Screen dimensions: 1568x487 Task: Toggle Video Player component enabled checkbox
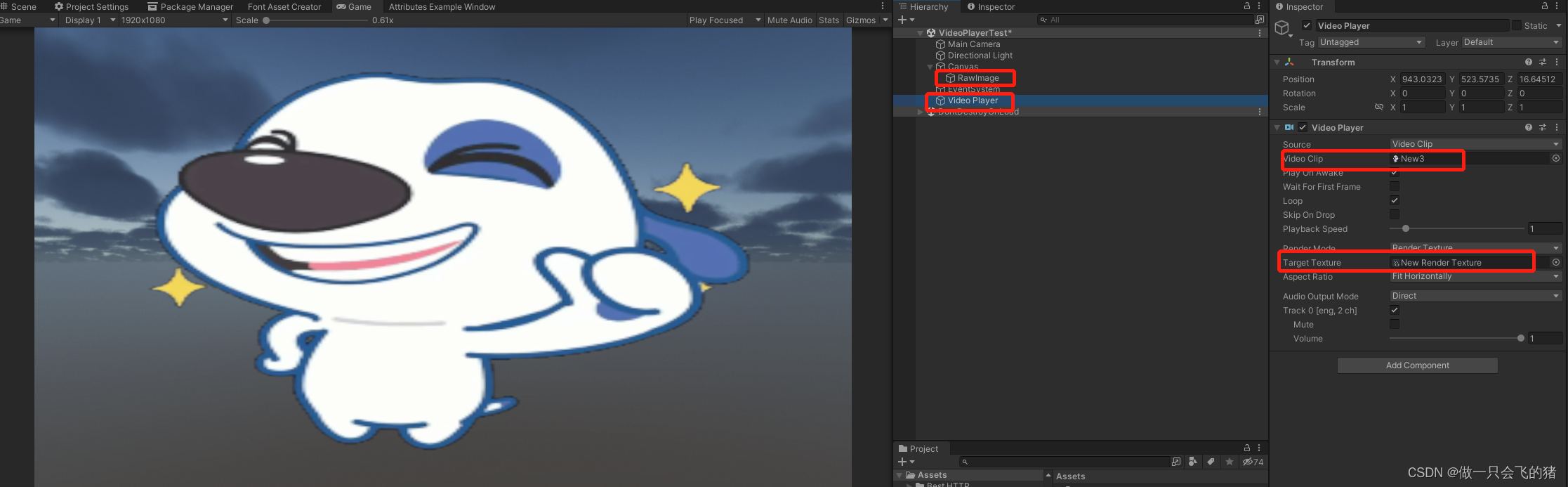(1303, 127)
